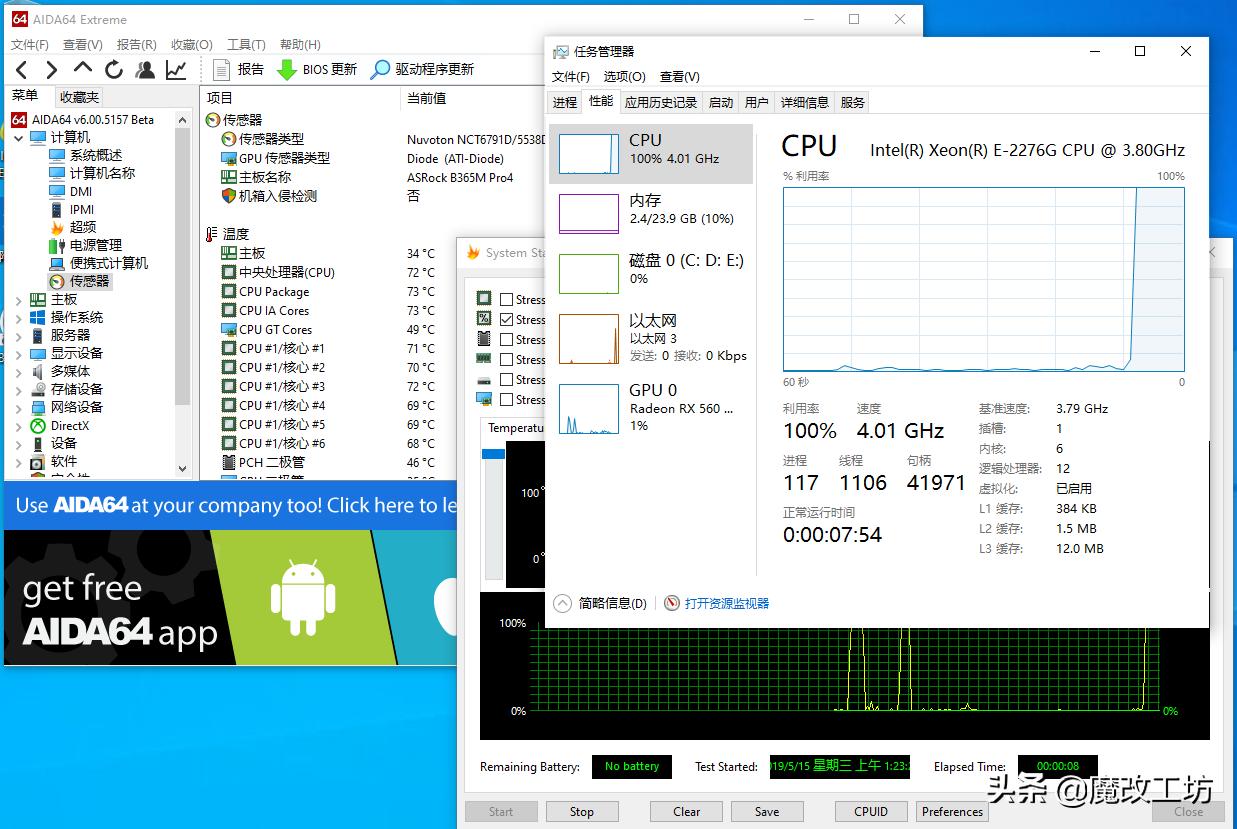Select 多媒体 speaker tree item
Viewport: 1237px width, 829px height.
pos(60,371)
